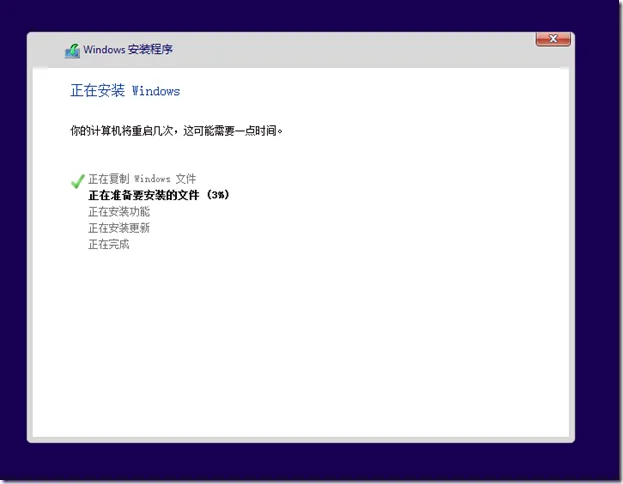Click the Windows setup icon in title bar

coord(72,50)
